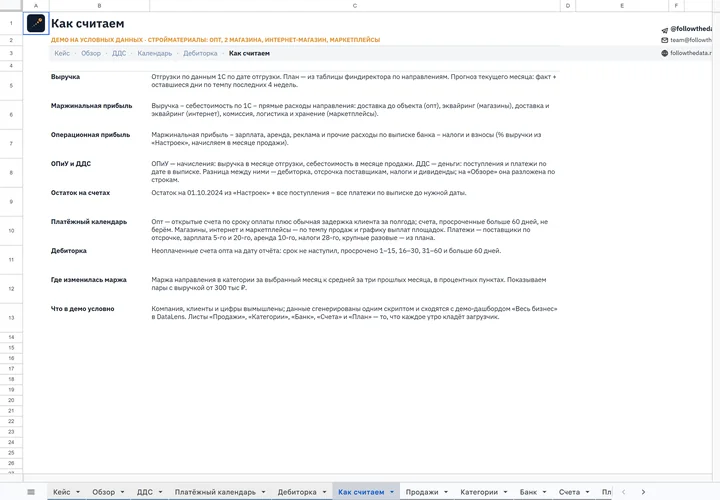Select row 20 header
The image size is (720, 500).
pos(11,400)
